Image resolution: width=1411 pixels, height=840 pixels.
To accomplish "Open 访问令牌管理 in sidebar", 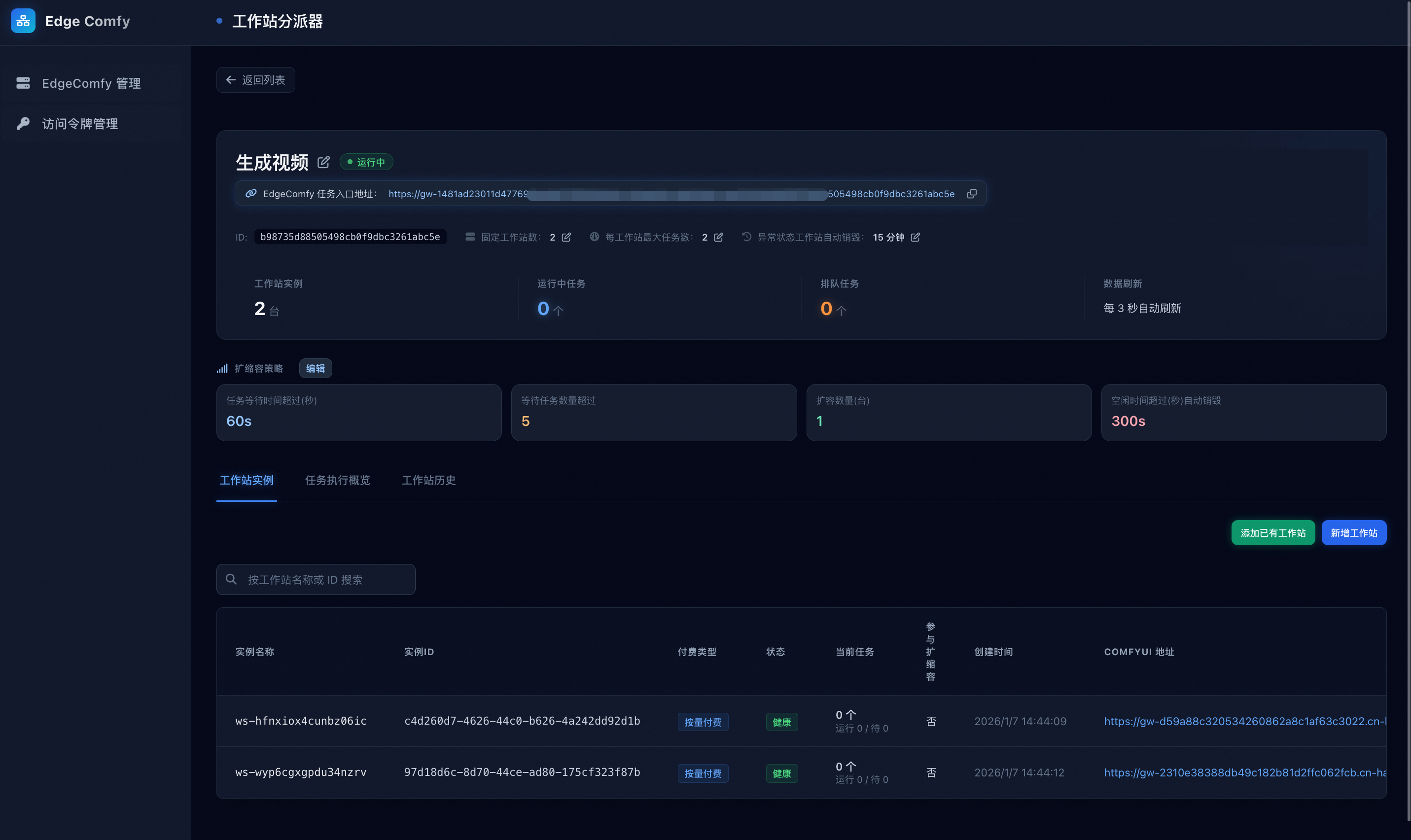I will (80, 123).
